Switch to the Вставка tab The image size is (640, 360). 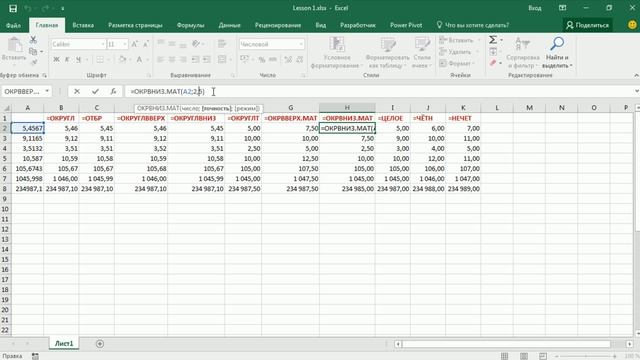tap(83, 25)
